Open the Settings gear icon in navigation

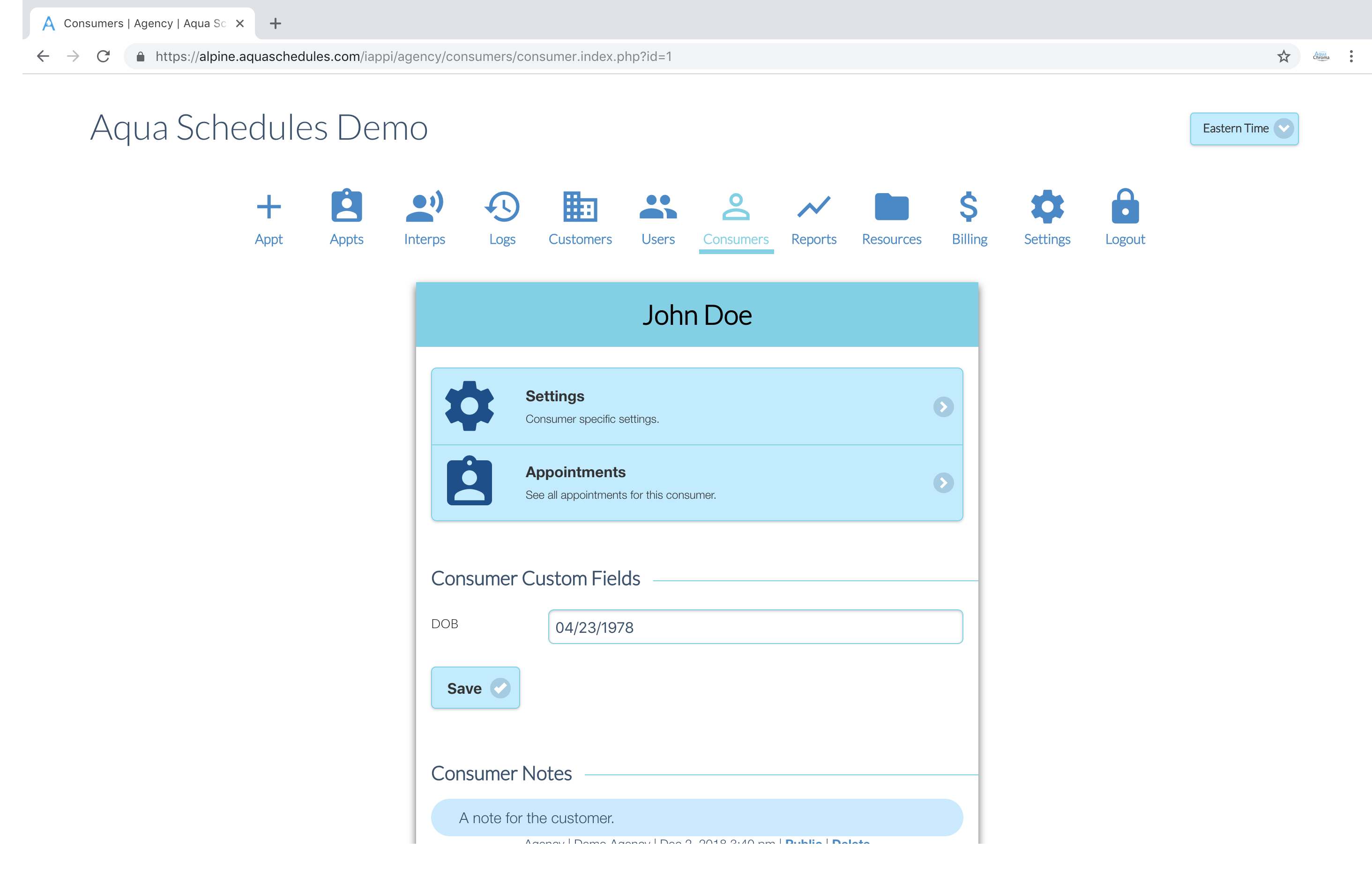[1047, 206]
